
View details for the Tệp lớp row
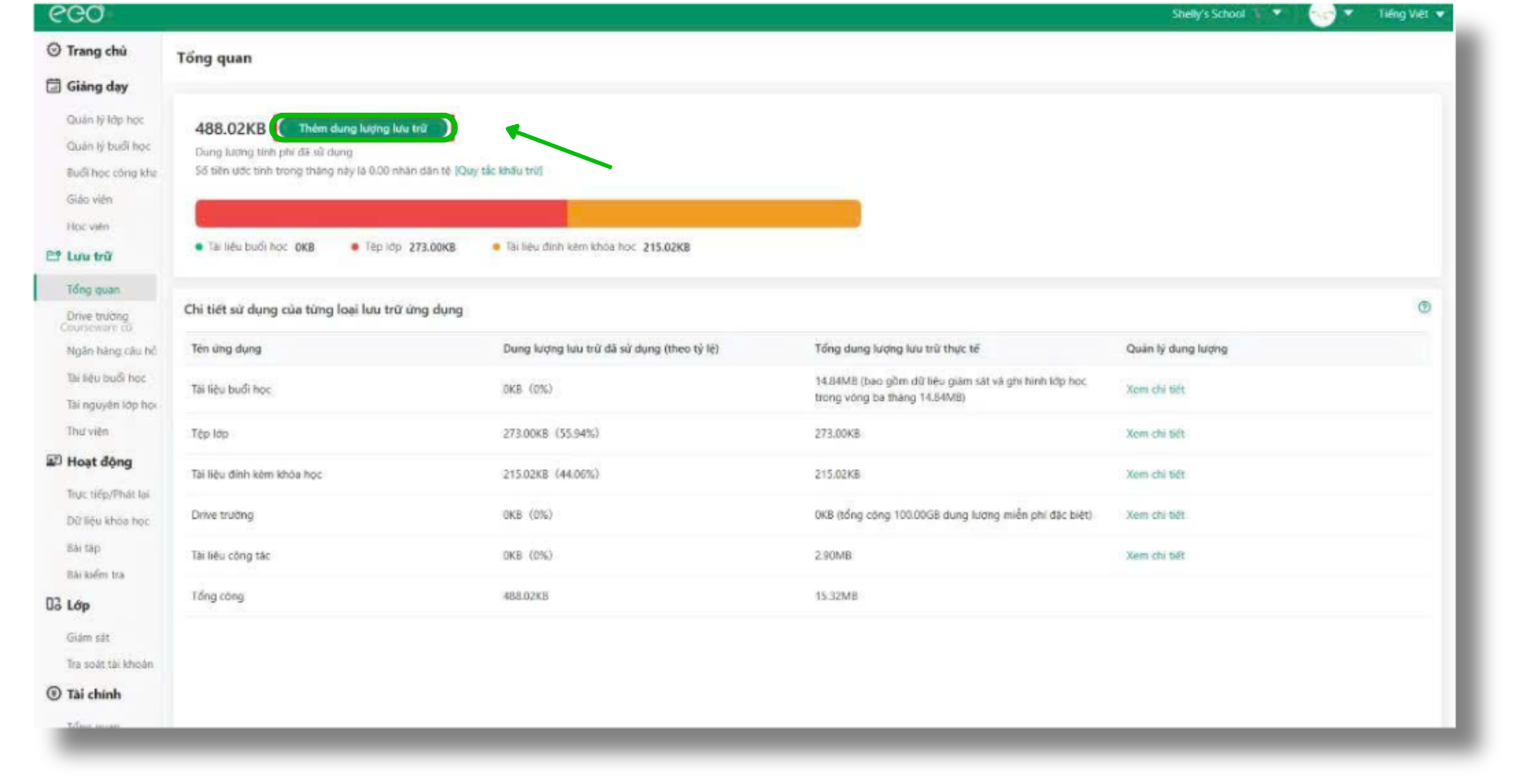click(x=1155, y=434)
